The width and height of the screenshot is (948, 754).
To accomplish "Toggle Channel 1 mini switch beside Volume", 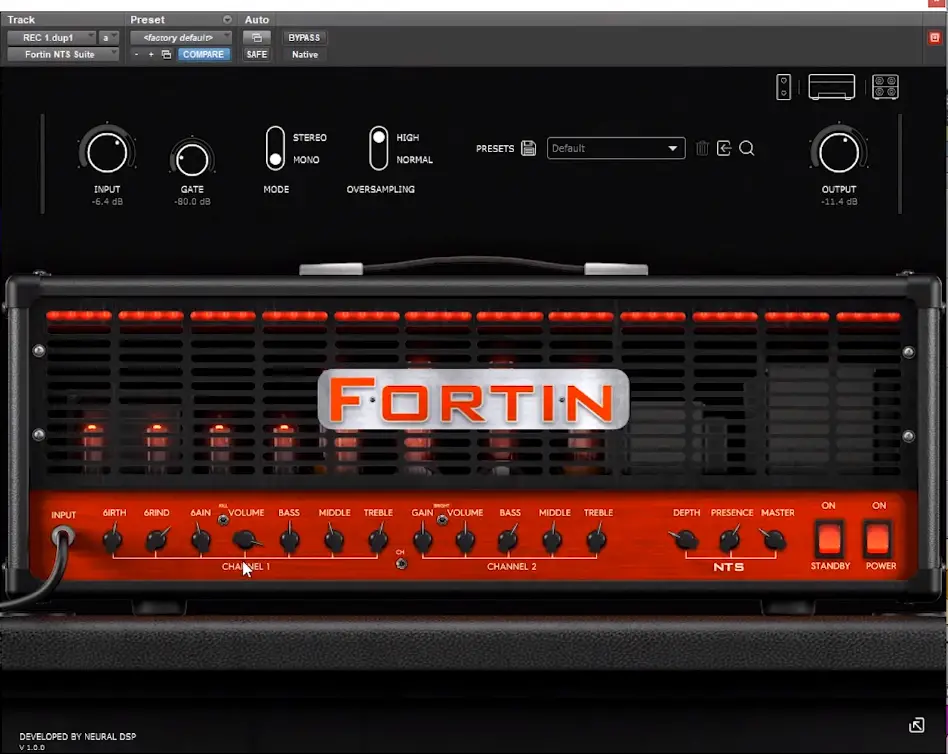I will click(x=223, y=519).
